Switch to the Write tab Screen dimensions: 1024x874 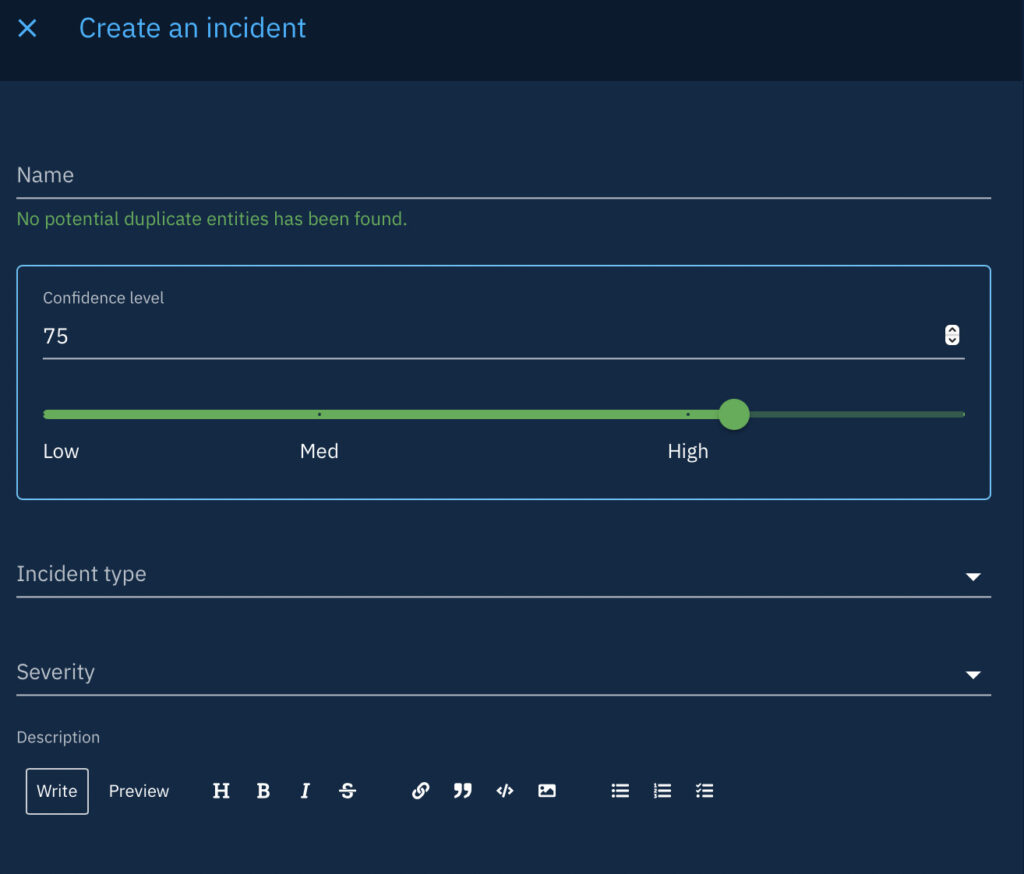[x=57, y=791]
